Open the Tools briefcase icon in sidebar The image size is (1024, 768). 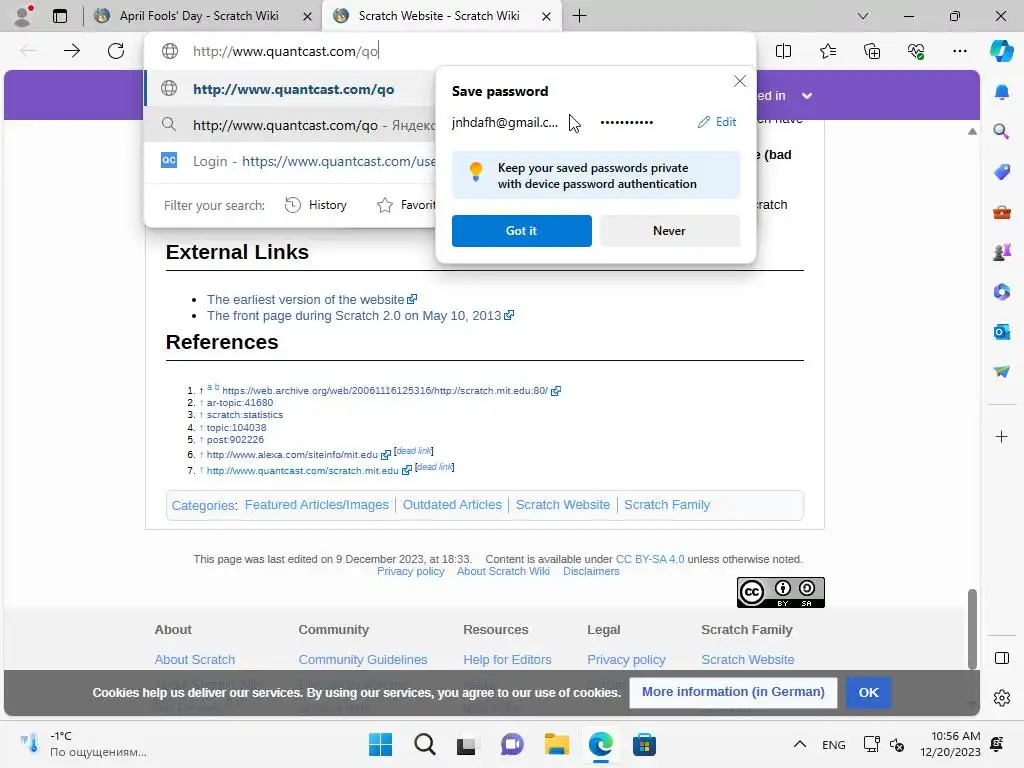coord(1002,212)
